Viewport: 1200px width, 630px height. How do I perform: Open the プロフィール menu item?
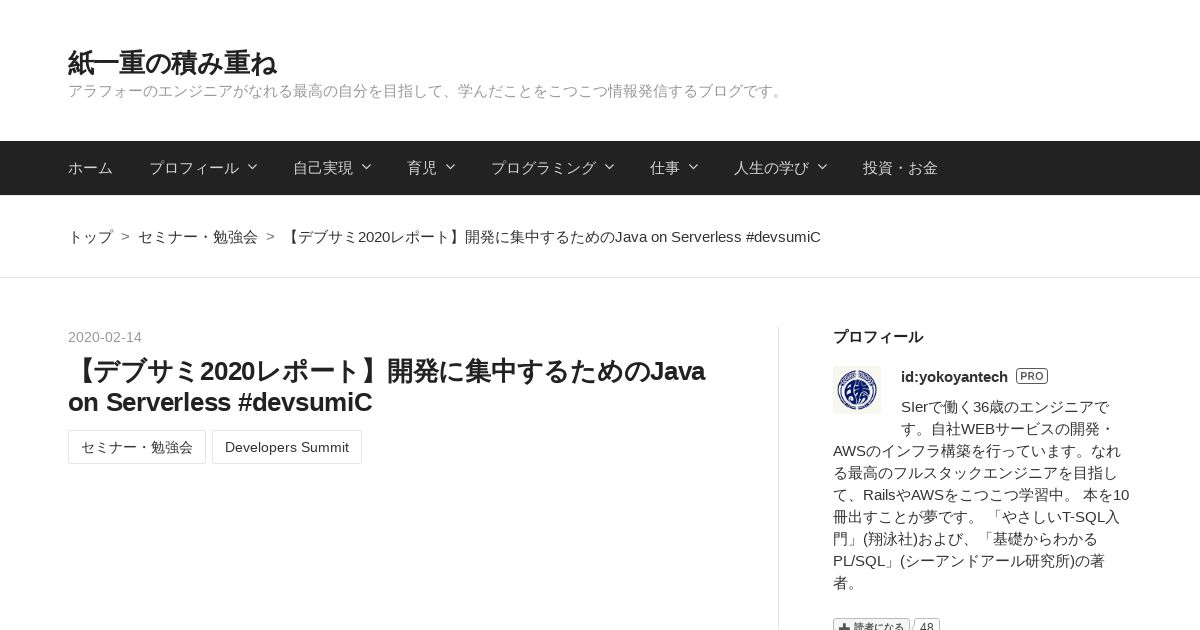coord(194,168)
